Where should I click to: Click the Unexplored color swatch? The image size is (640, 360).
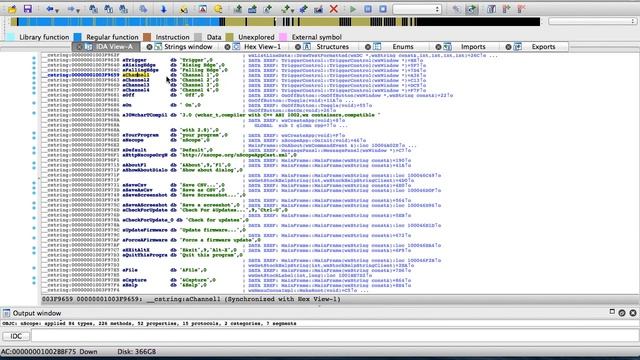point(230,37)
